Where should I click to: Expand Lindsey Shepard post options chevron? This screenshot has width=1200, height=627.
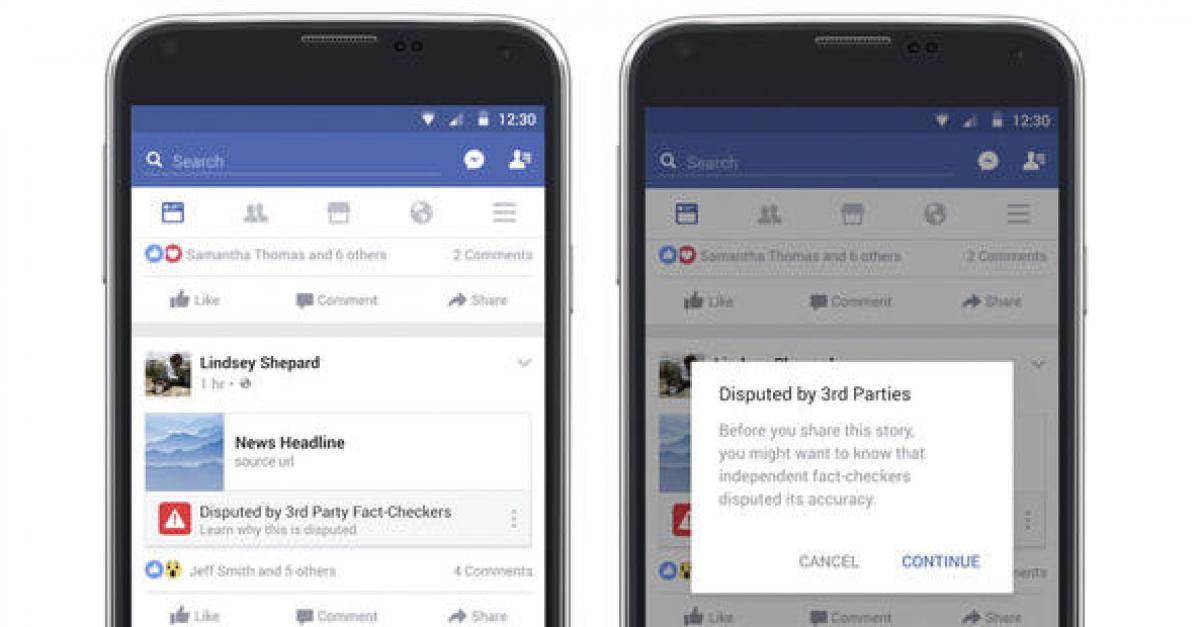(524, 363)
